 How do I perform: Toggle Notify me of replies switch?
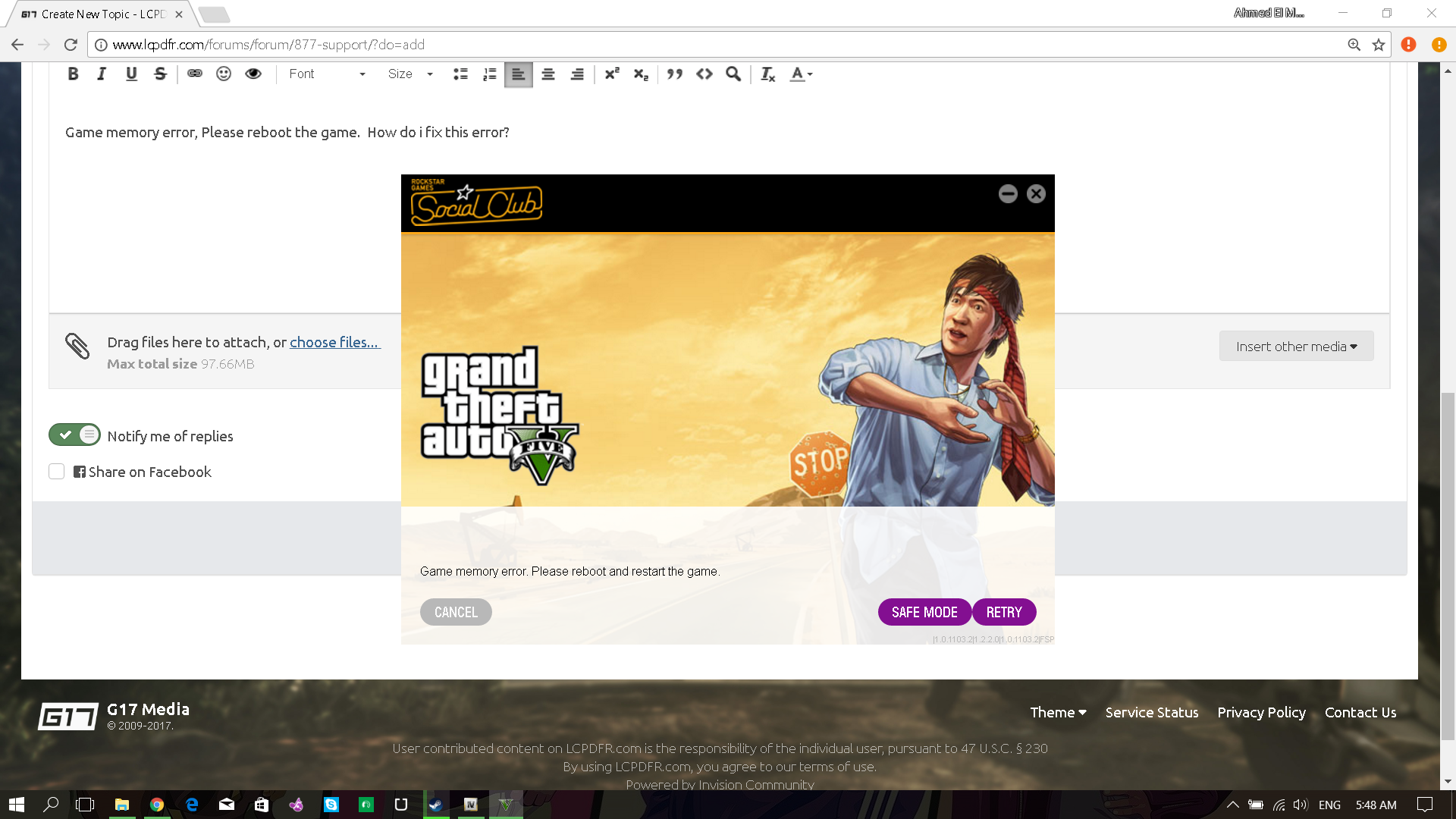point(74,435)
